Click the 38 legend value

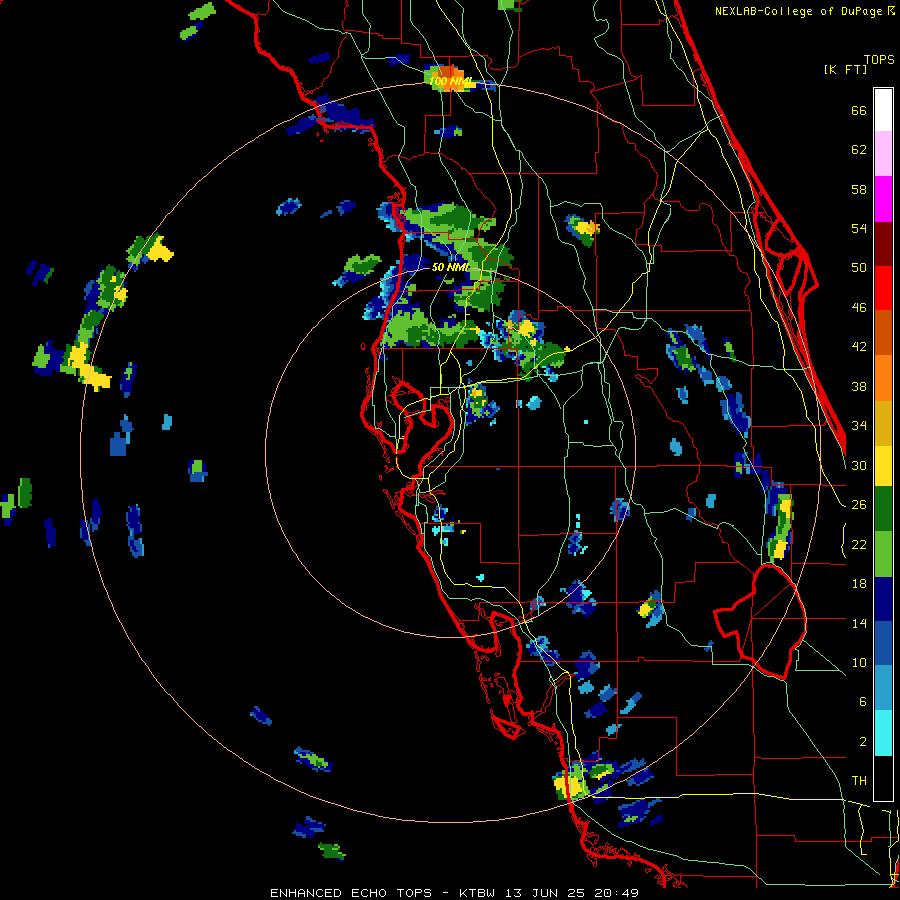(x=859, y=386)
